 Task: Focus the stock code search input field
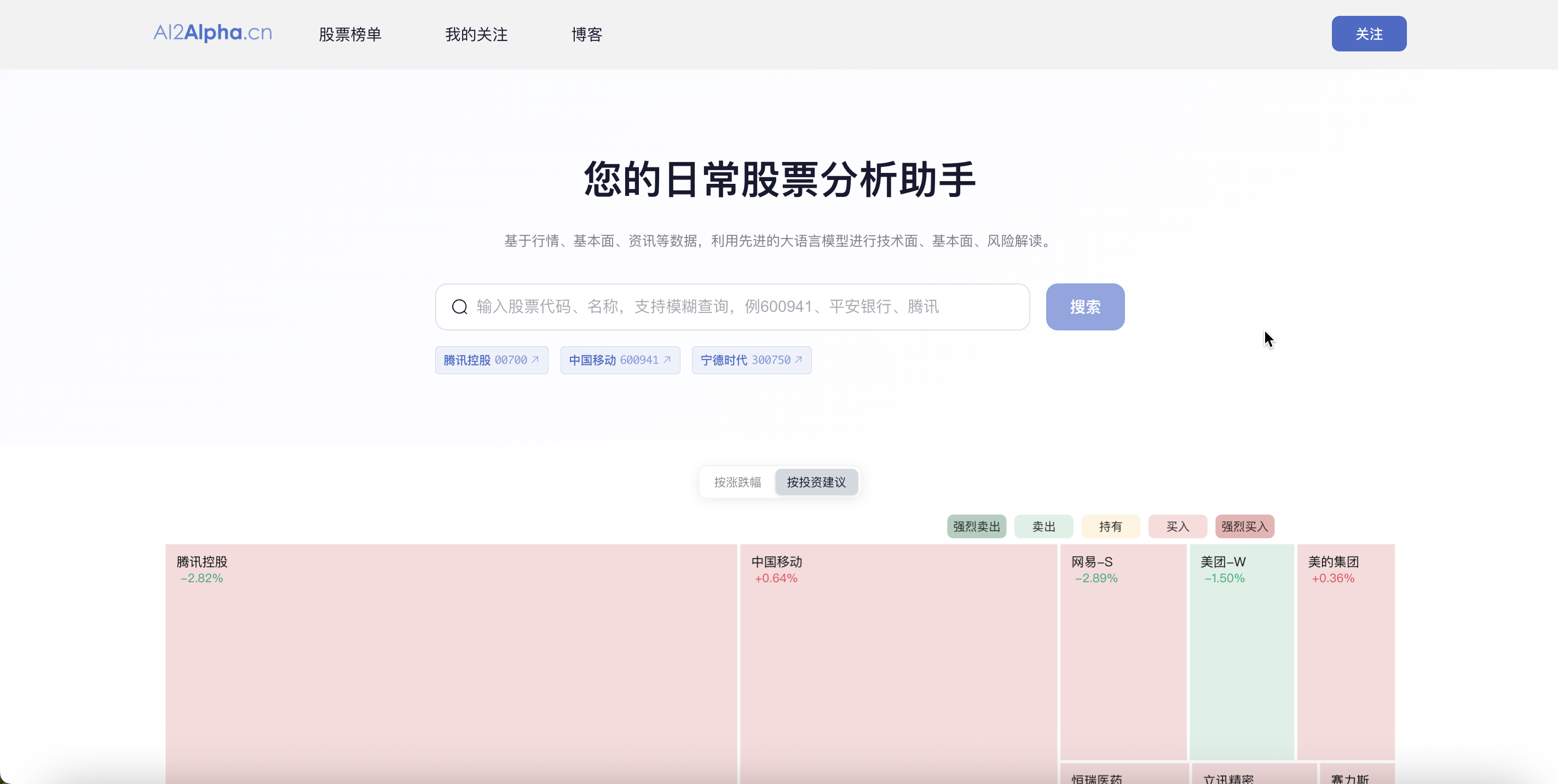[x=732, y=307]
